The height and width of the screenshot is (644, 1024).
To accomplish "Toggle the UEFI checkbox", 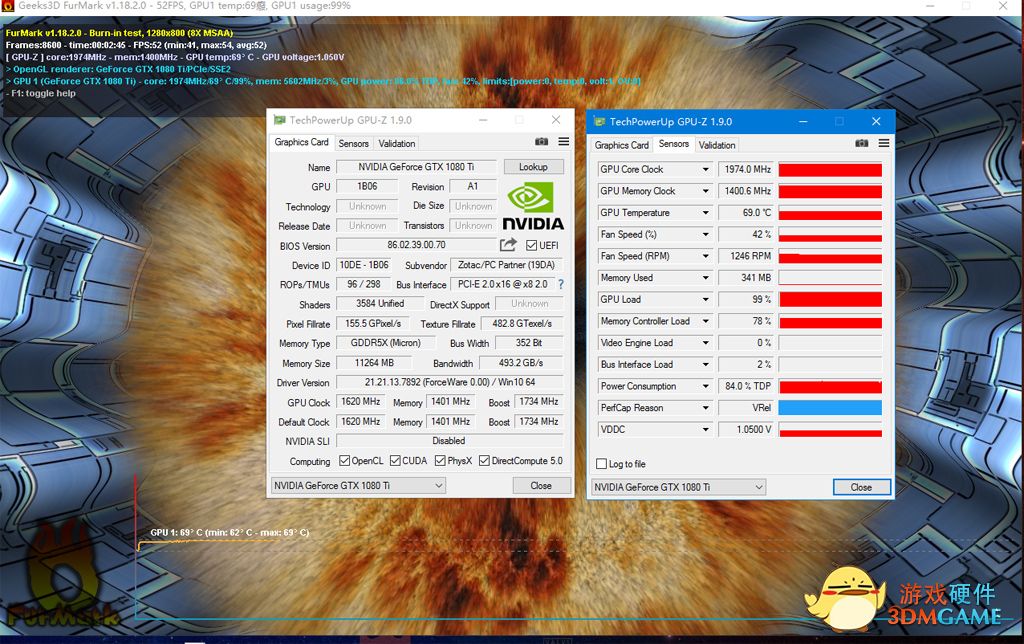I will pyautogui.click(x=531, y=246).
